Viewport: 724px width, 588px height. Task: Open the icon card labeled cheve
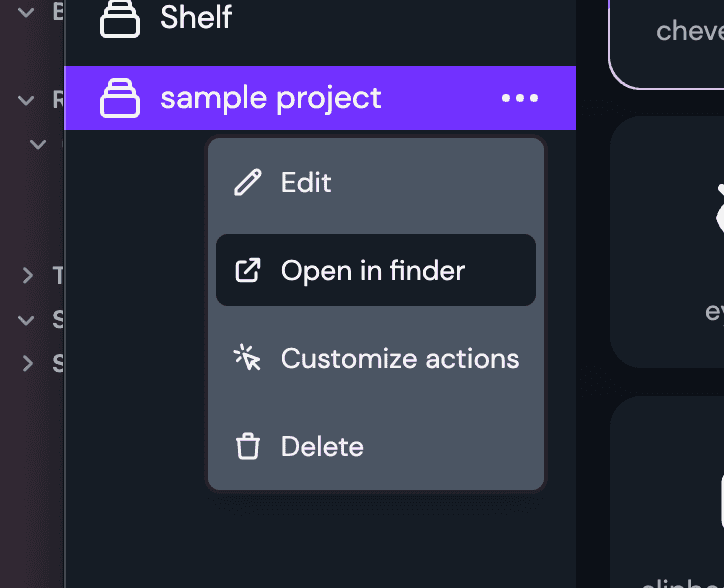point(667,44)
